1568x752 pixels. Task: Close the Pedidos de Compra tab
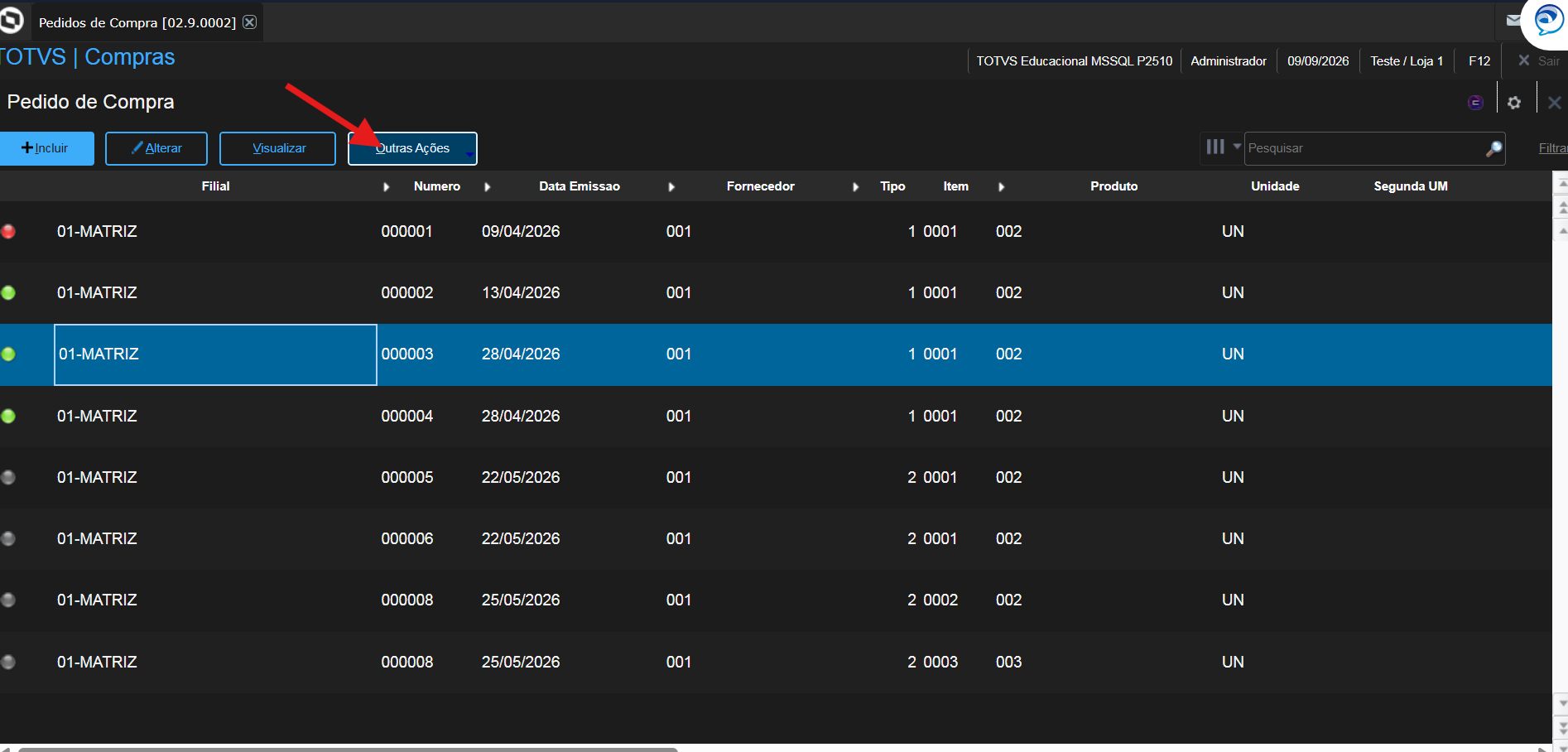(x=249, y=22)
